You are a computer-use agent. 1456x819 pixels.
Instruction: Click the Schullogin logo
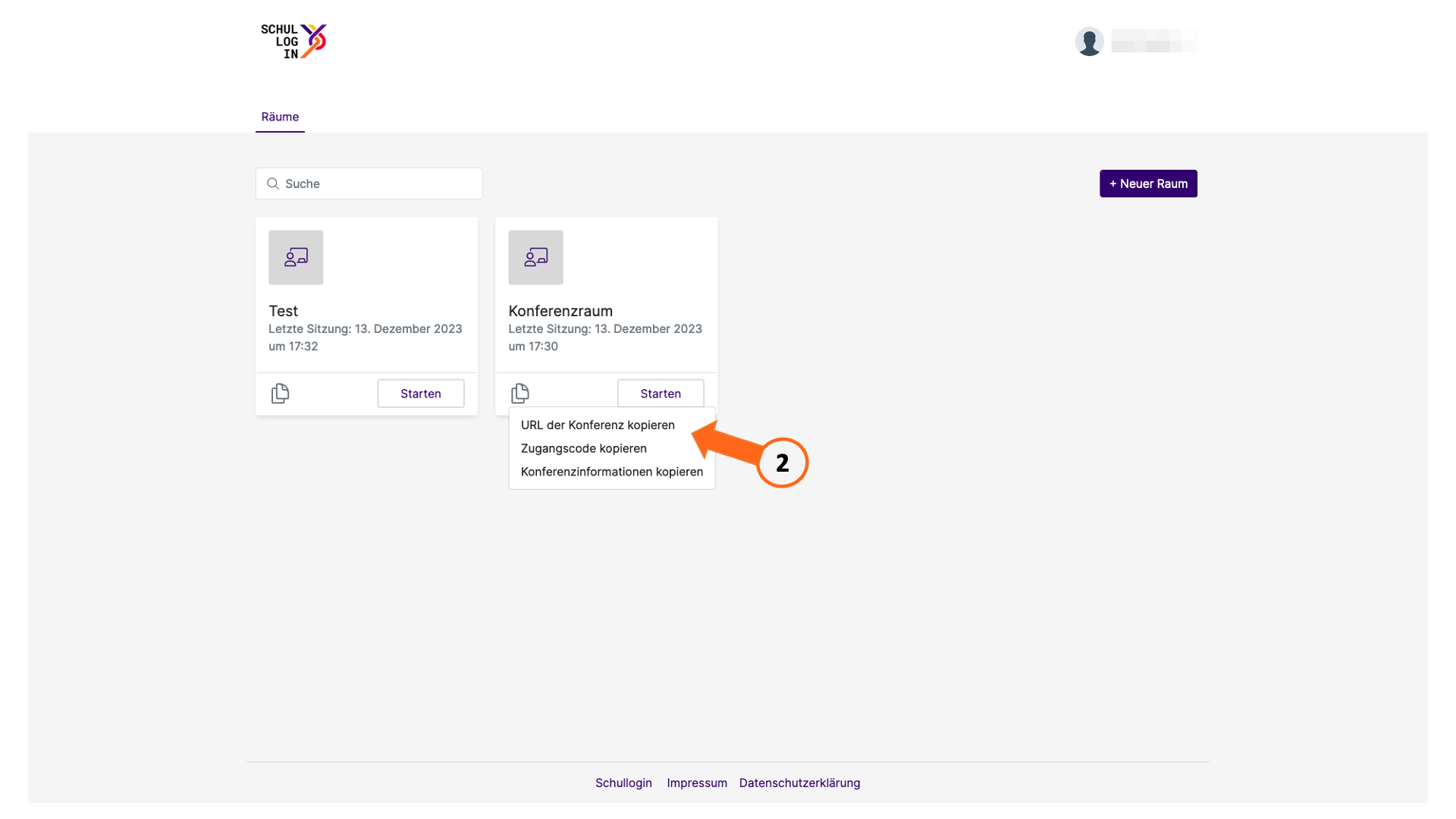pos(293,41)
